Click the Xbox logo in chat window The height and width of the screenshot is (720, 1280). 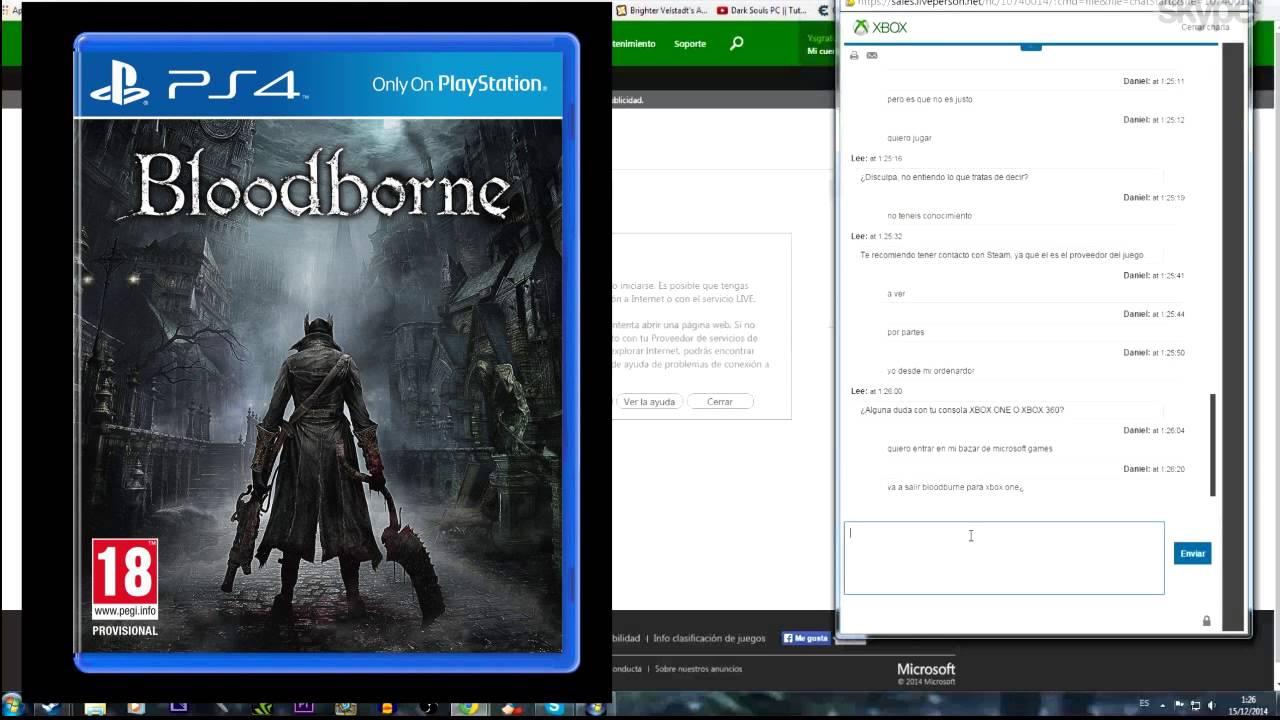point(880,28)
